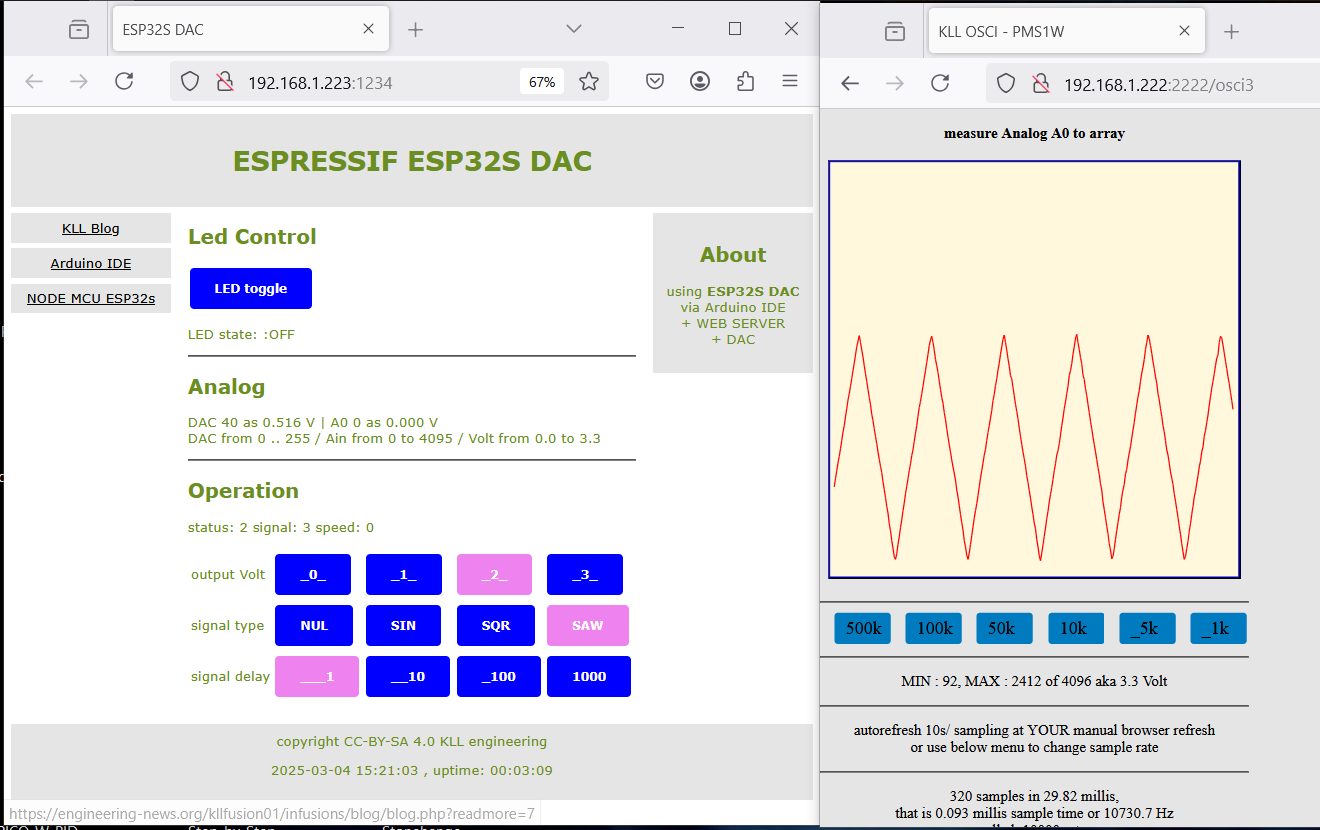Open the NODE MCU ESP32s link
1320x830 pixels.
pyautogui.click(x=91, y=298)
